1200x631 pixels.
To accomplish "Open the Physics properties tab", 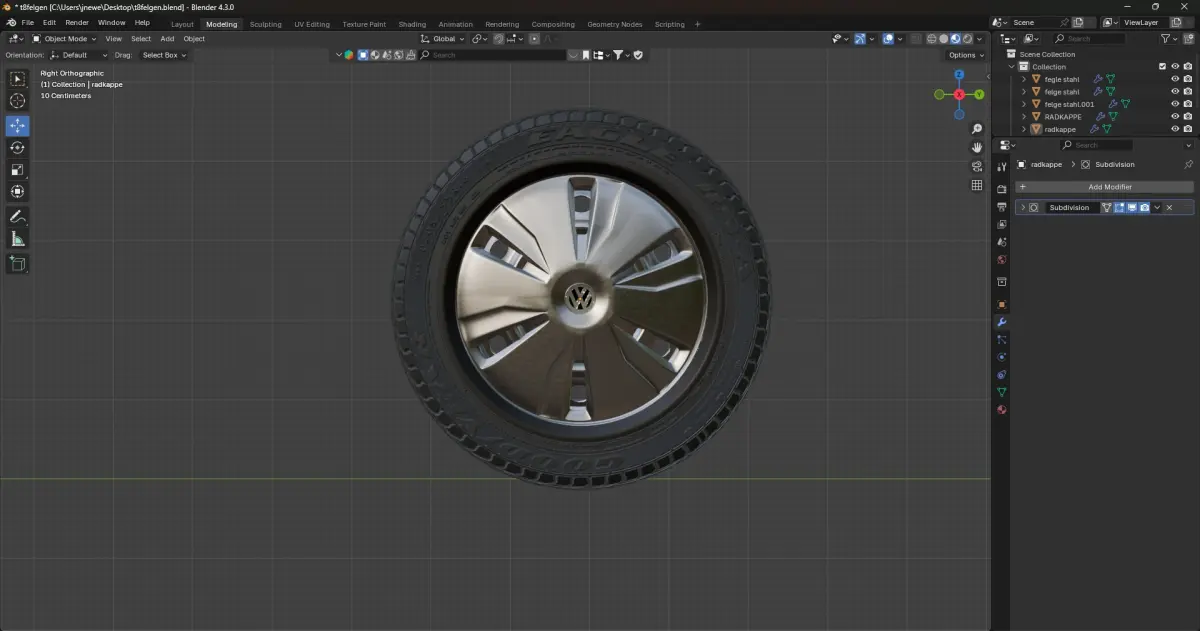I will coord(1001,357).
